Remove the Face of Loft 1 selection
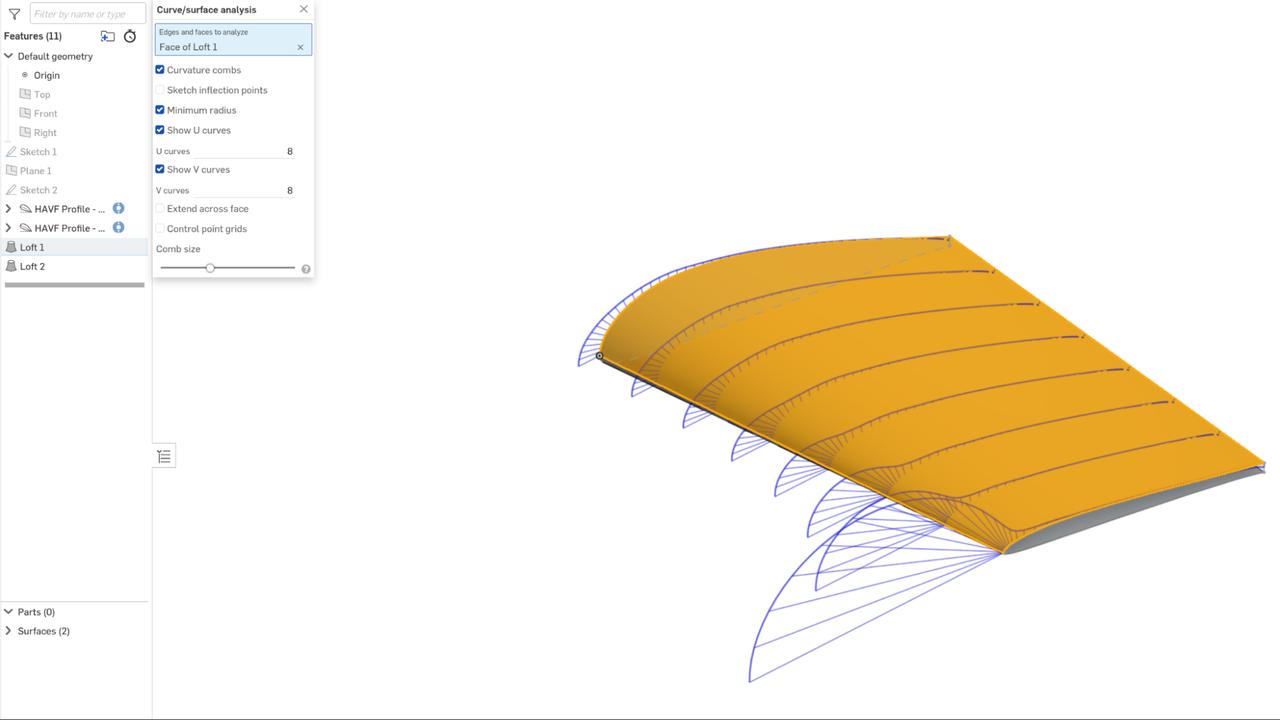This screenshot has width=1280, height=720. tap(300, 46)
